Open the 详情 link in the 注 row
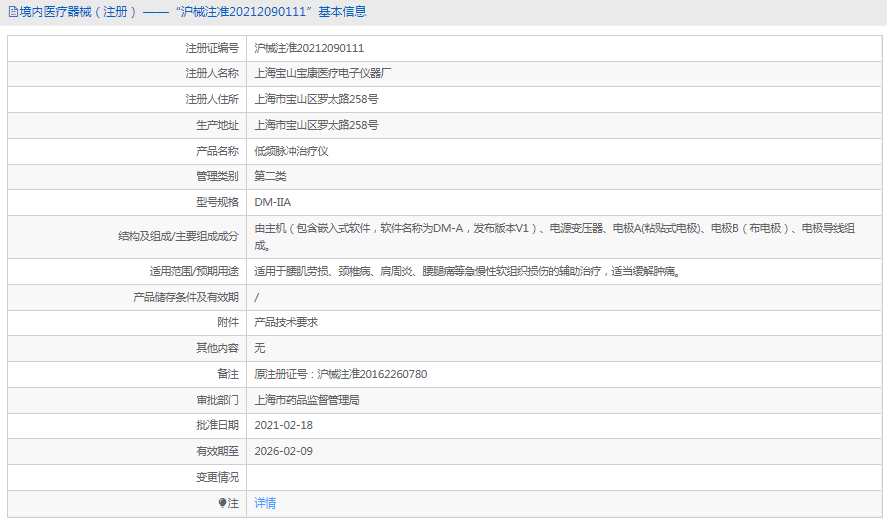This screenshot has height=521, width=887. pyautogui.click(x=265, y=503)
